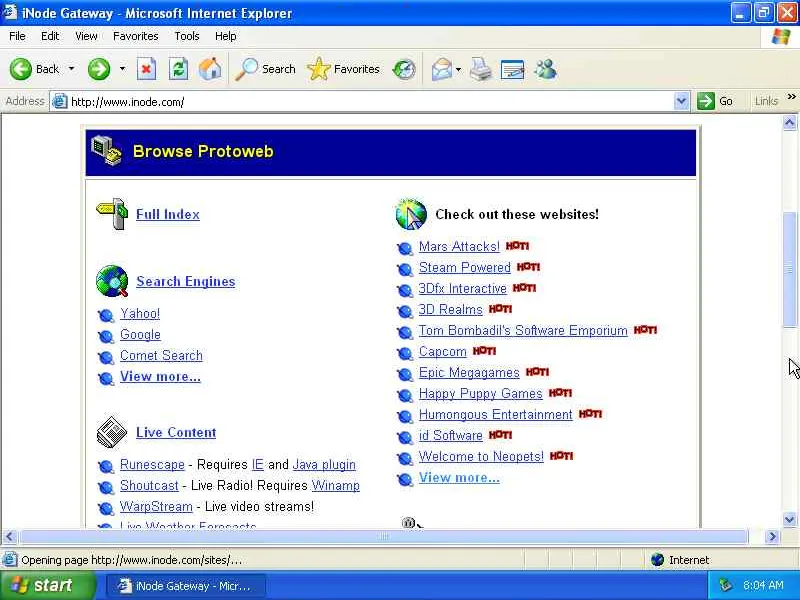Click the Back arrow button
This screenshot has width=800, height=600.
coord(21,69)
